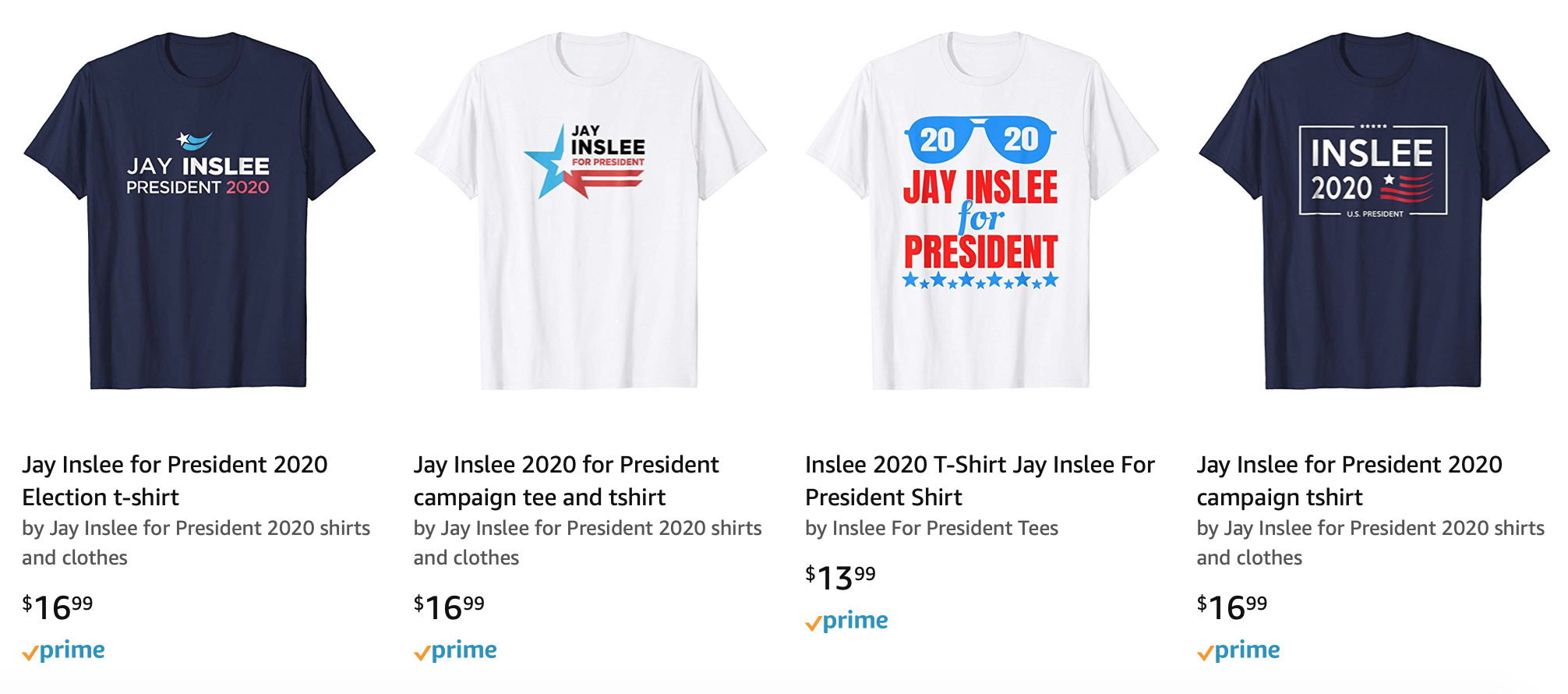Click the $13.99 price
The image size is (1568, 694).
(x=841, y=577)
